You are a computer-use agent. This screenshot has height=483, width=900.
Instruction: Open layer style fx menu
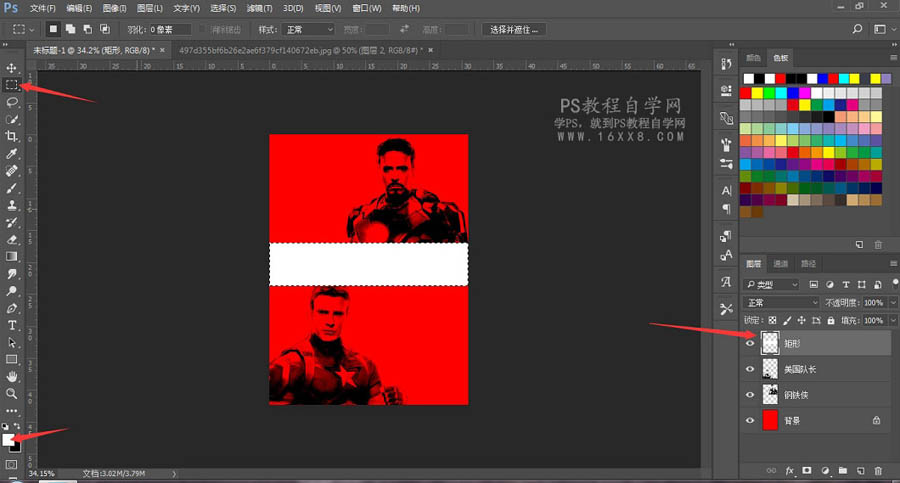coord(790,471)
